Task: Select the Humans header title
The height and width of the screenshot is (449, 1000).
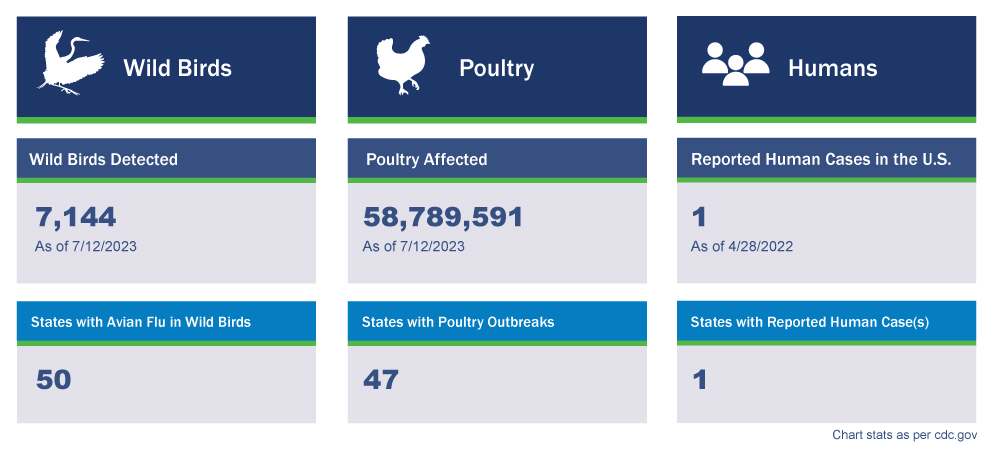Action: pyautogui.click(x=832, y=68)
